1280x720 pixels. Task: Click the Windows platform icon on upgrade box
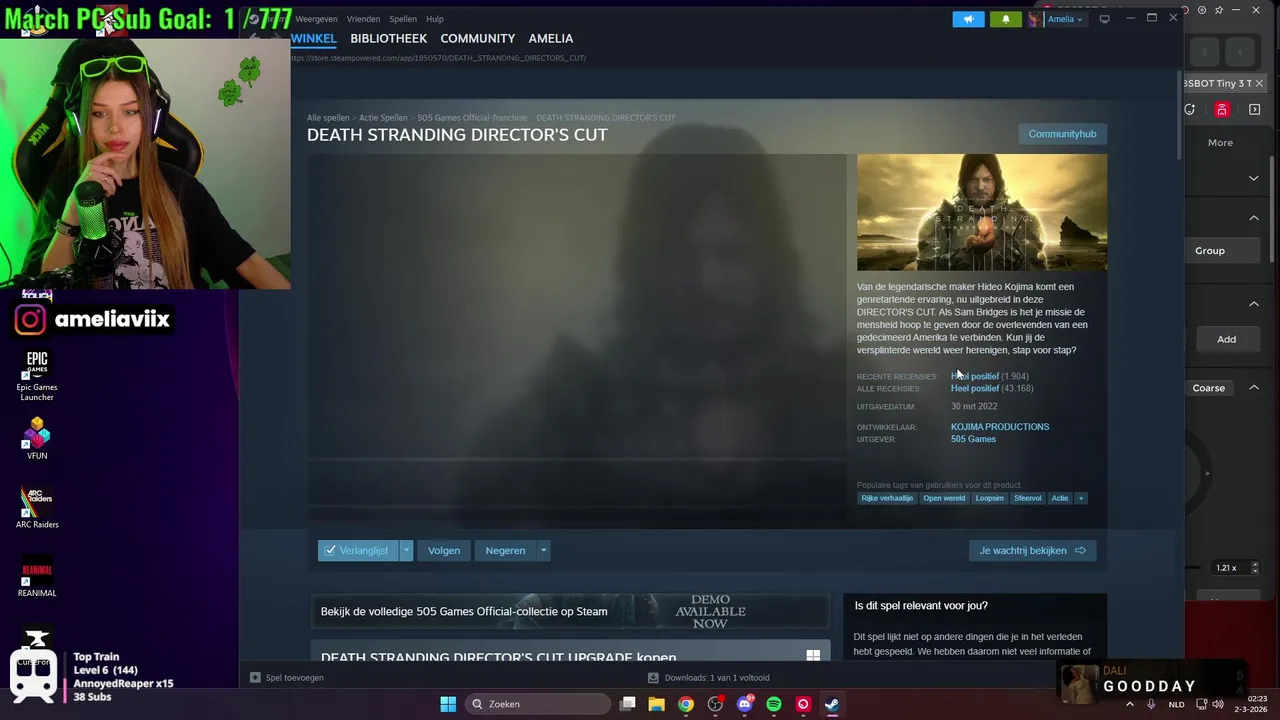[813, 656]
